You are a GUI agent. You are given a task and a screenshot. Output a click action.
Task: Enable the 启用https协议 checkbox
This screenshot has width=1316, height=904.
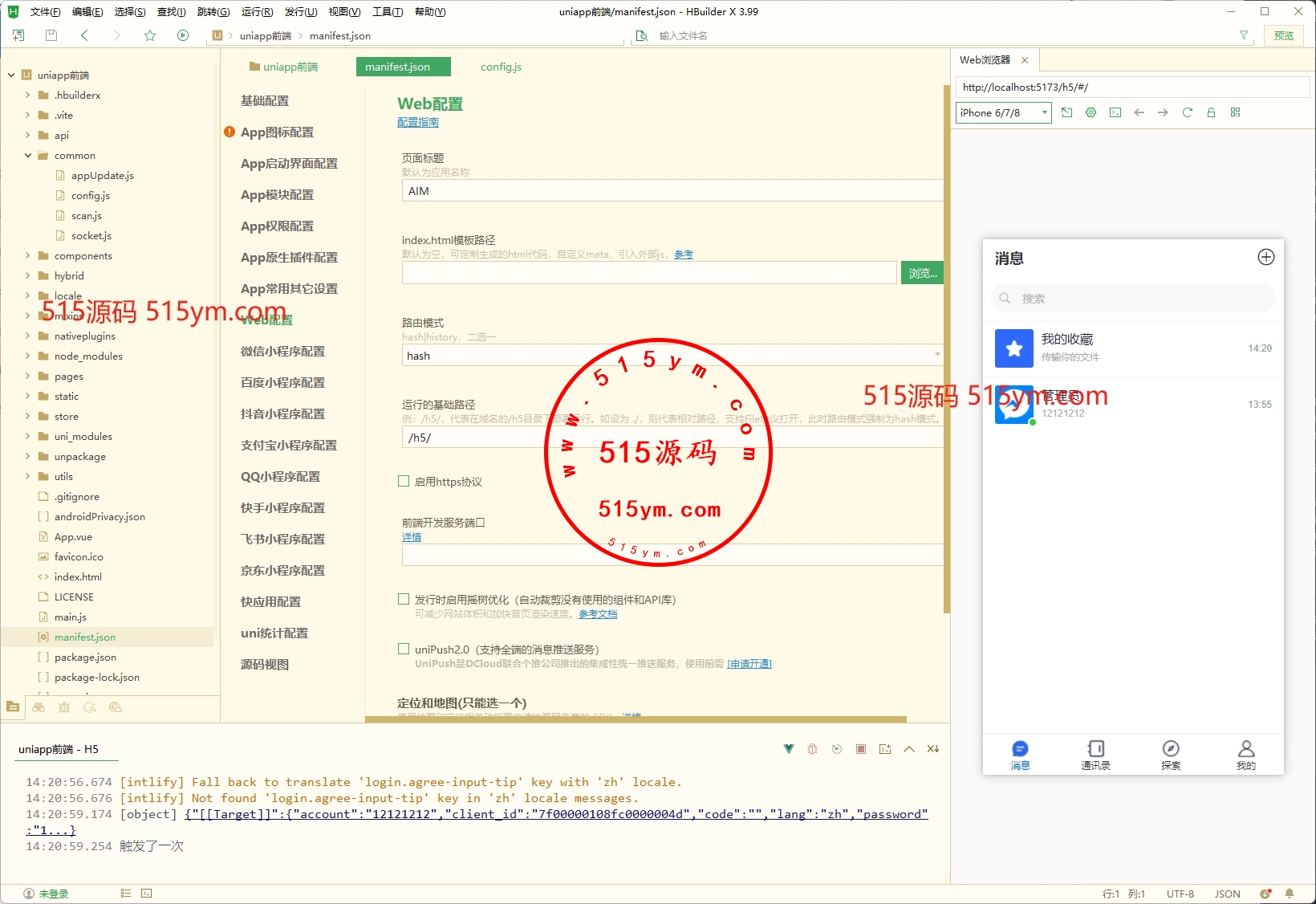point(404,482)
